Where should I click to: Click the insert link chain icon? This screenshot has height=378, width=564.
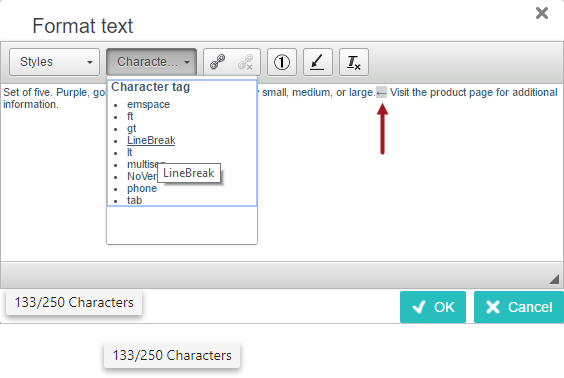coord(218,62)
